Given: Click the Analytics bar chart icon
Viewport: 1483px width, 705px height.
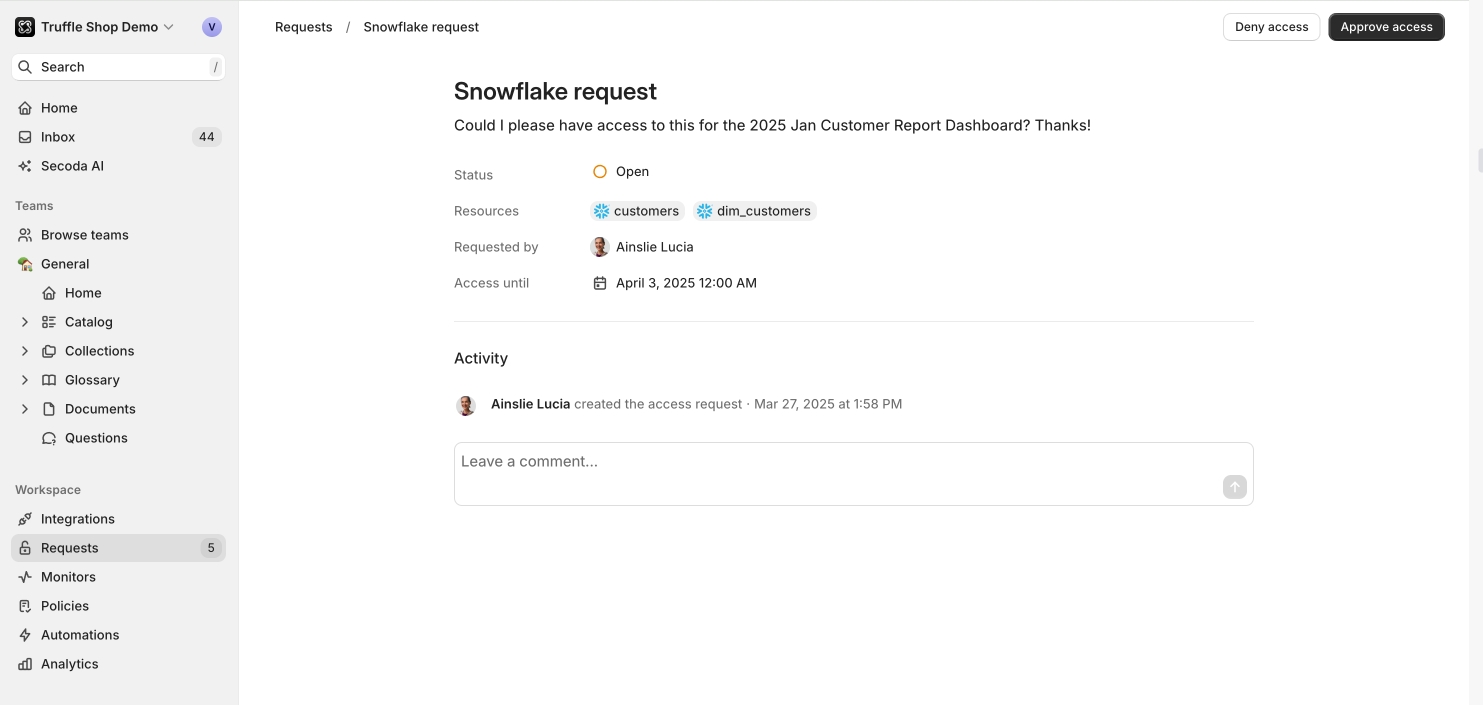Looking at the screenshot, I should pos(25,664).
